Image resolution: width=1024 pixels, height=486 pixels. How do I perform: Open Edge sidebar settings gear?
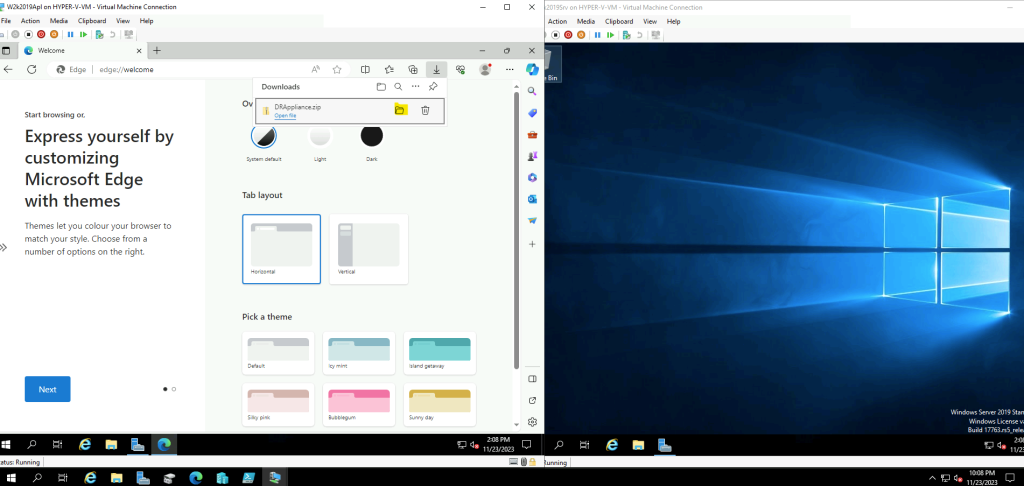pyautogui.click(x=532, y=422)
